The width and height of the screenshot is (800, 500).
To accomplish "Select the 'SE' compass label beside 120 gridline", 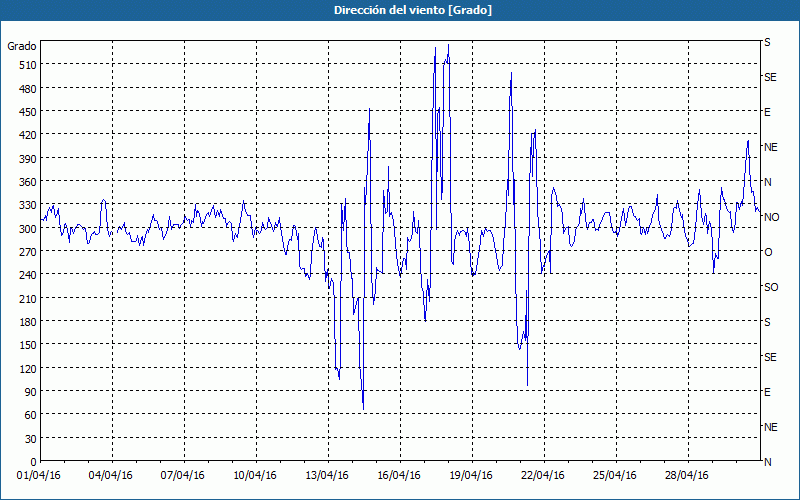I will tap(770, 357).
